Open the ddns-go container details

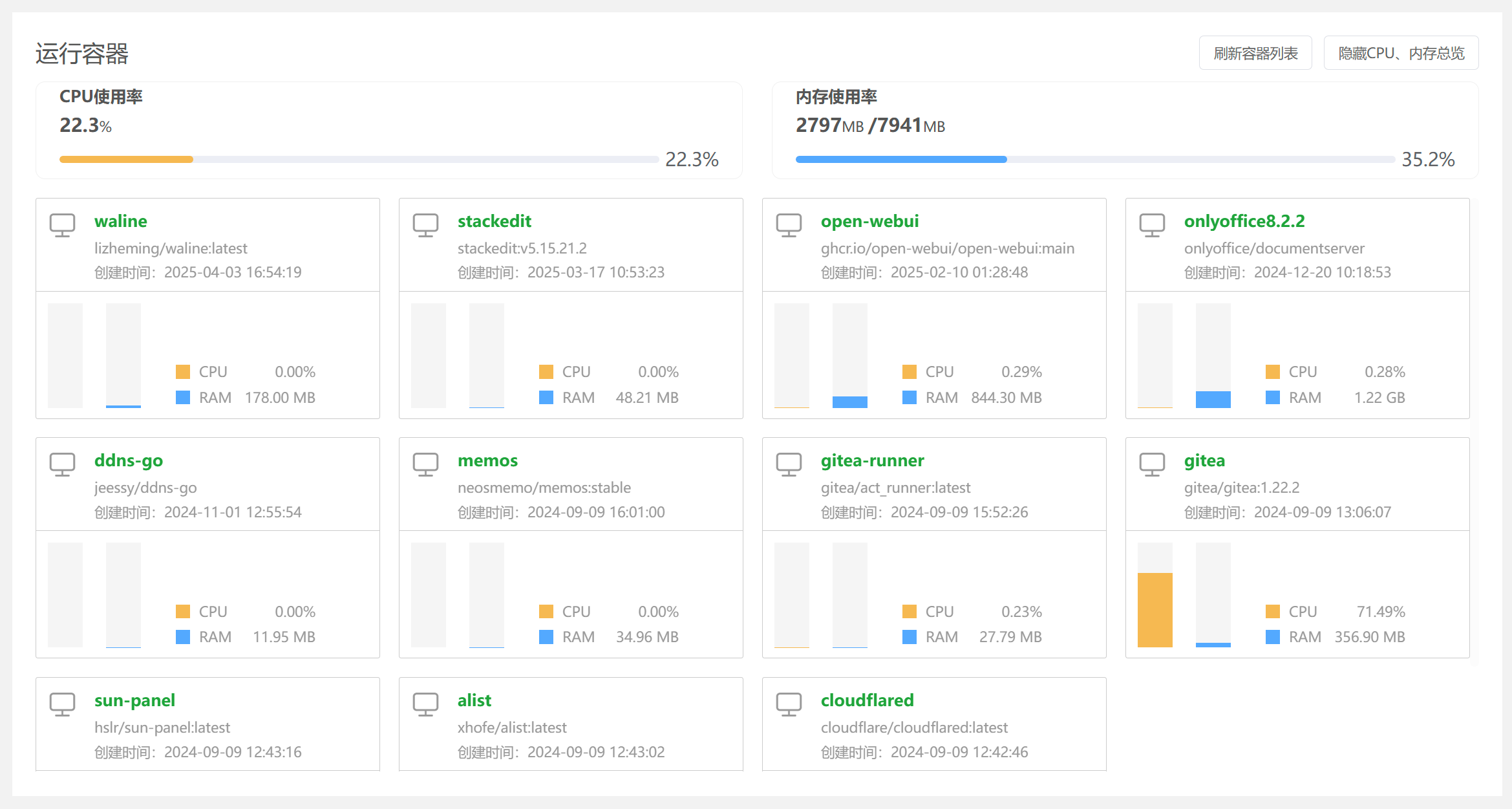pos(128,460)
